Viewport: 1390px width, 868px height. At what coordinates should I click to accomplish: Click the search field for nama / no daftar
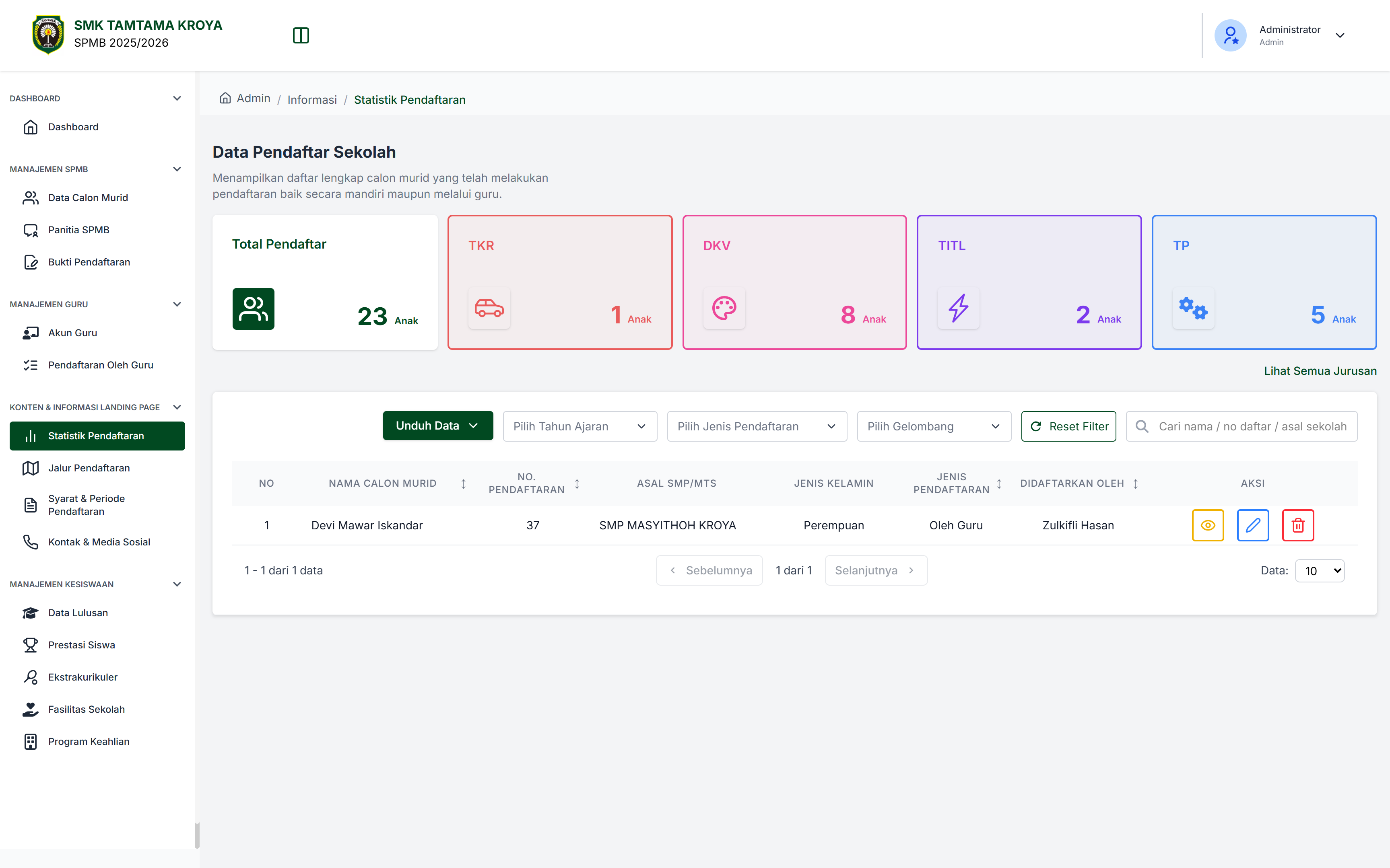point(1242,426)
